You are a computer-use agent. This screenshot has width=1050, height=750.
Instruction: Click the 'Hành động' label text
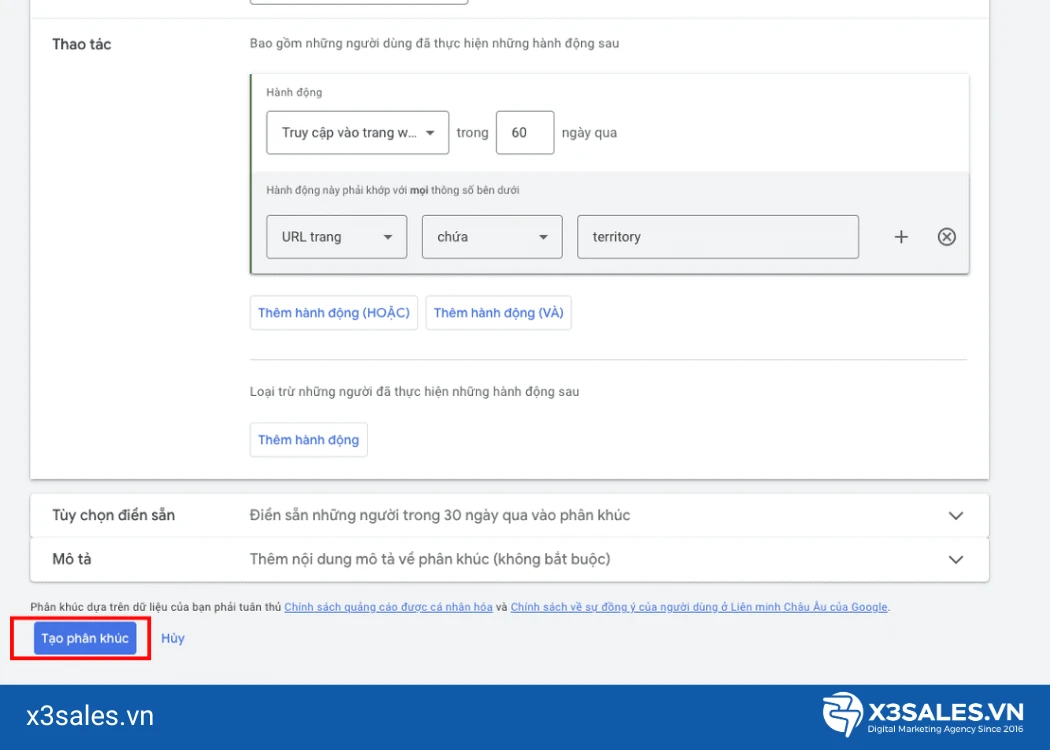click(x=294, y=92)
